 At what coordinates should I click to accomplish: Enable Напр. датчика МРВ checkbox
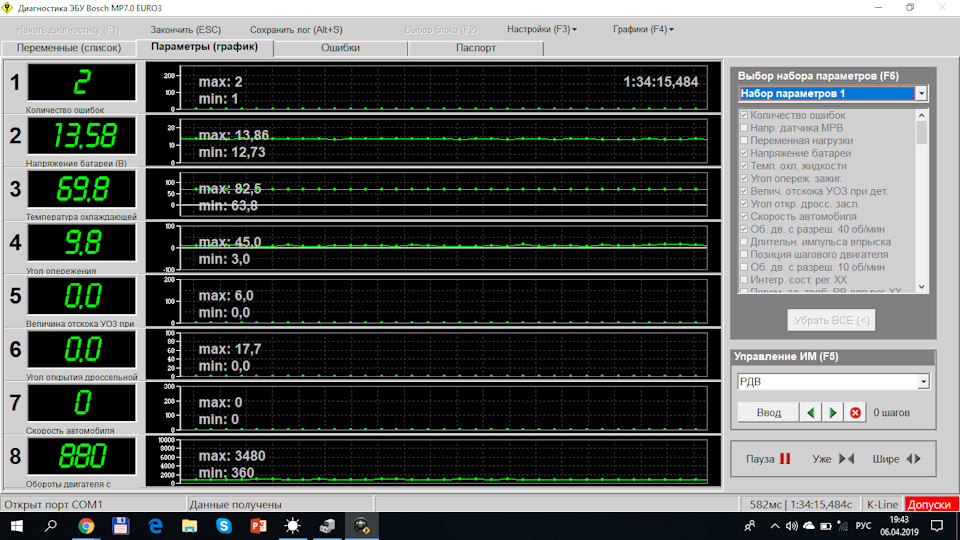point(744,128)
